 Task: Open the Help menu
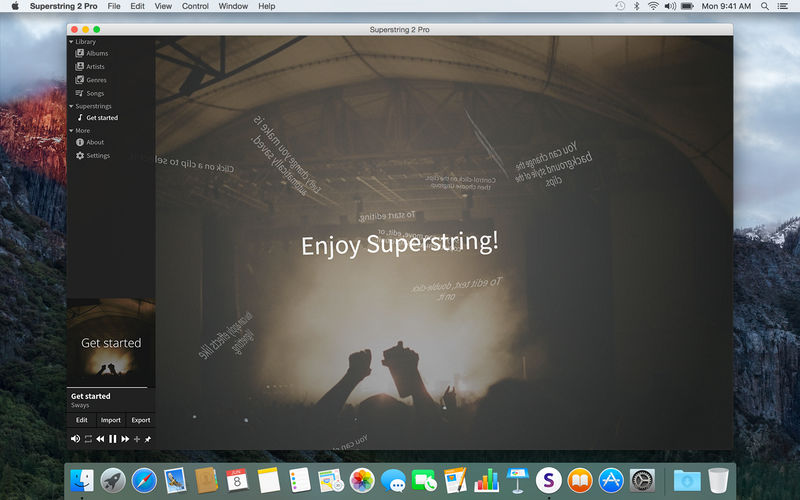click(266, 6)
